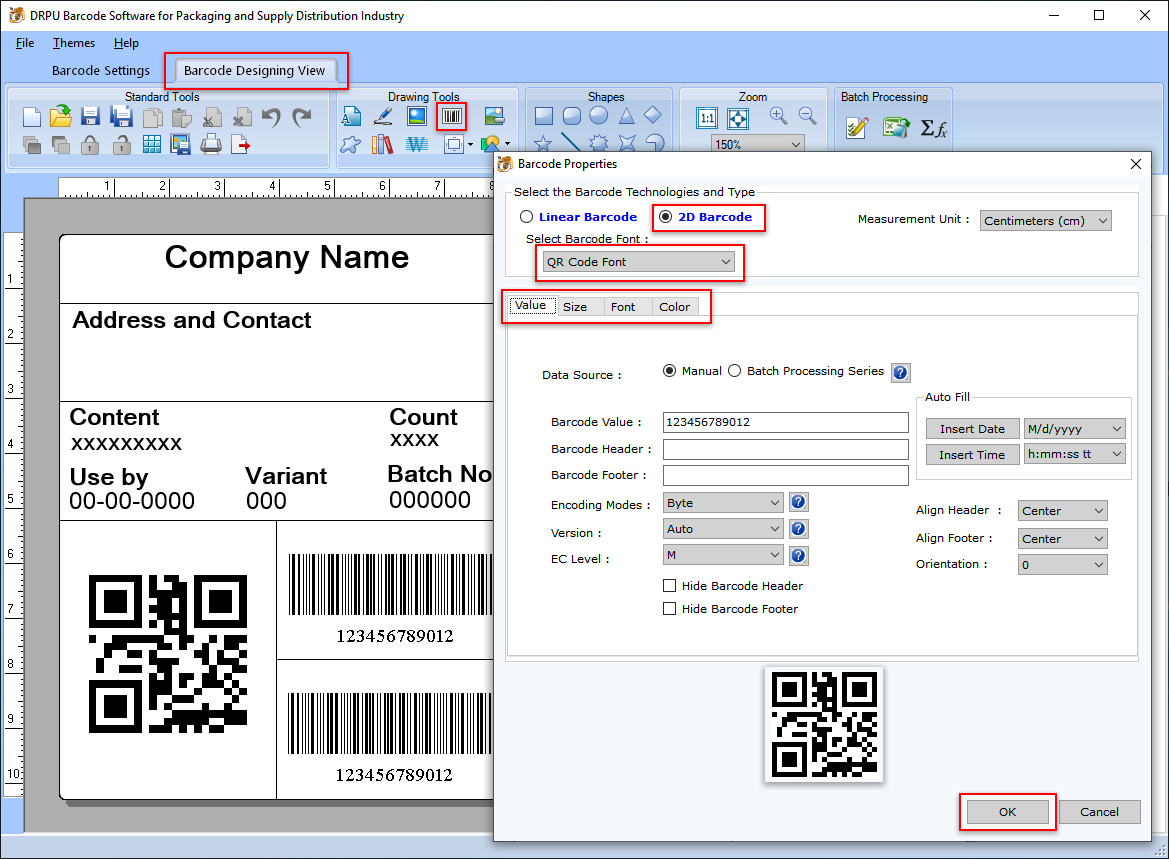Select the rounded rectangle shape
The image size is (1169, 859).
coord(572,116)
